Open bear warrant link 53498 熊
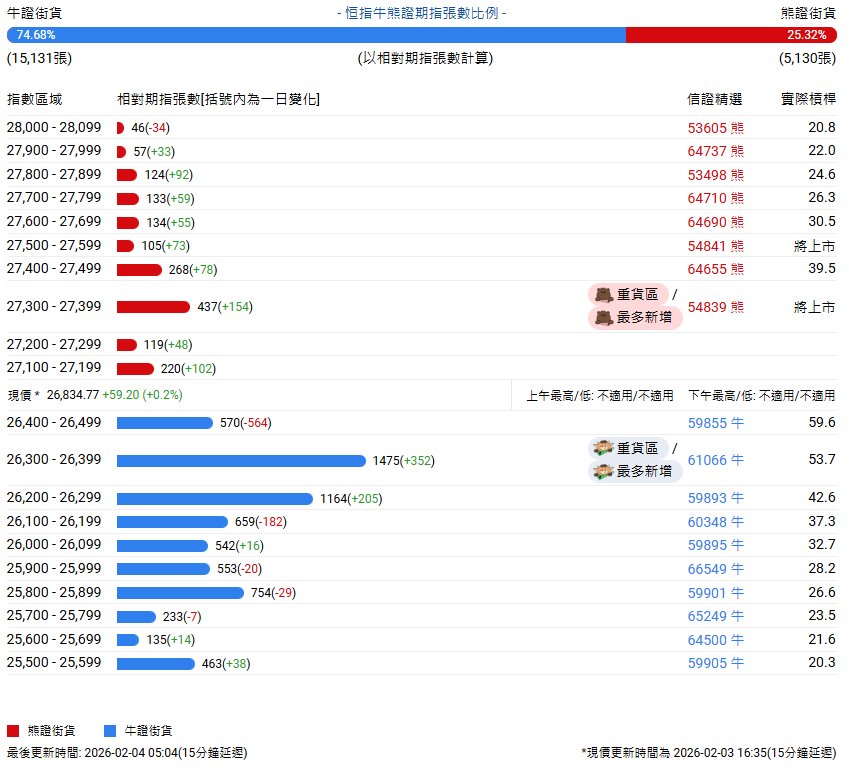Viewport: 849px width, 770px height. click(x=715, y=175)
